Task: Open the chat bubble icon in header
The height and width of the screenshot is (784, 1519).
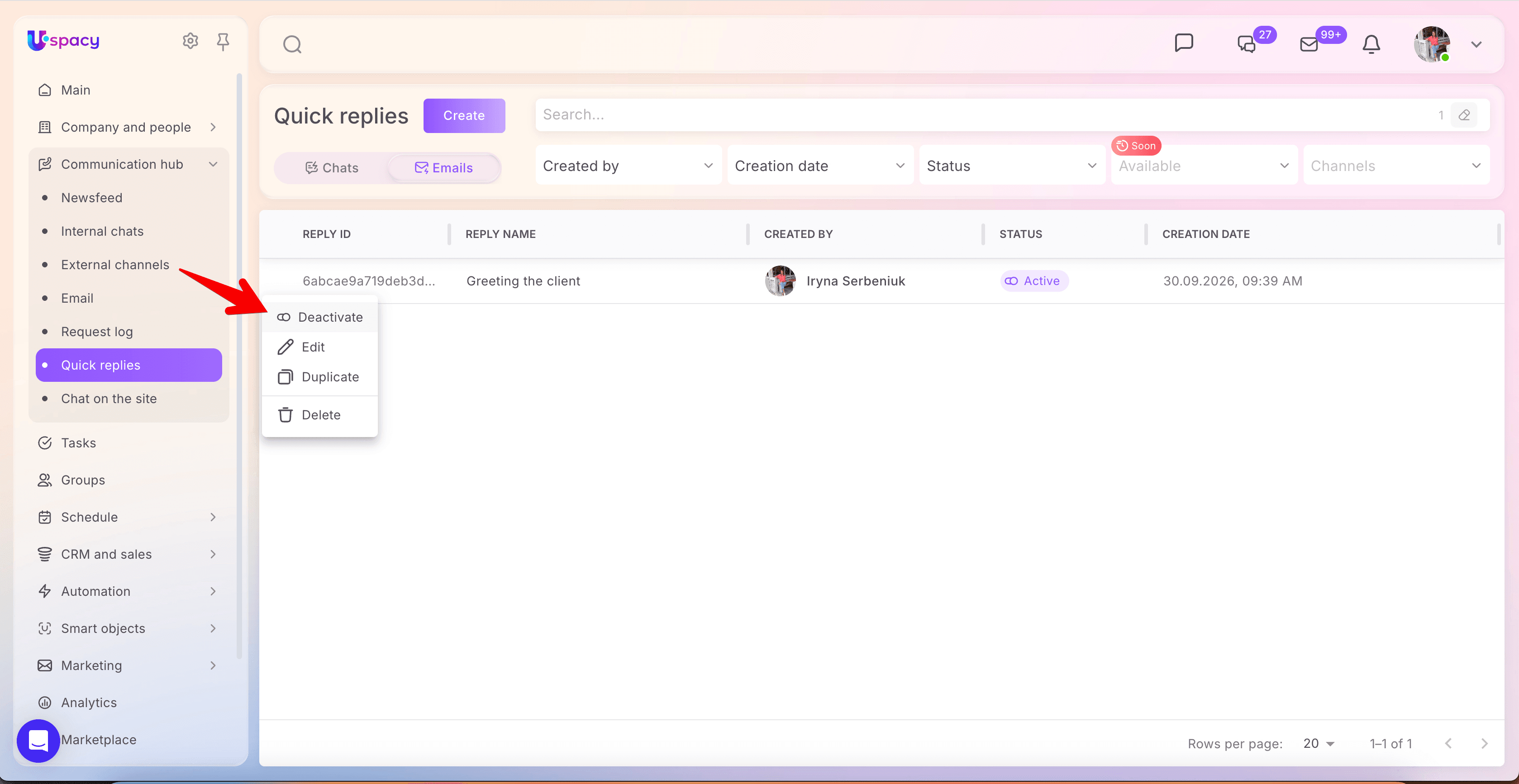Action: pyautogui.click(x=1183, y=43)
